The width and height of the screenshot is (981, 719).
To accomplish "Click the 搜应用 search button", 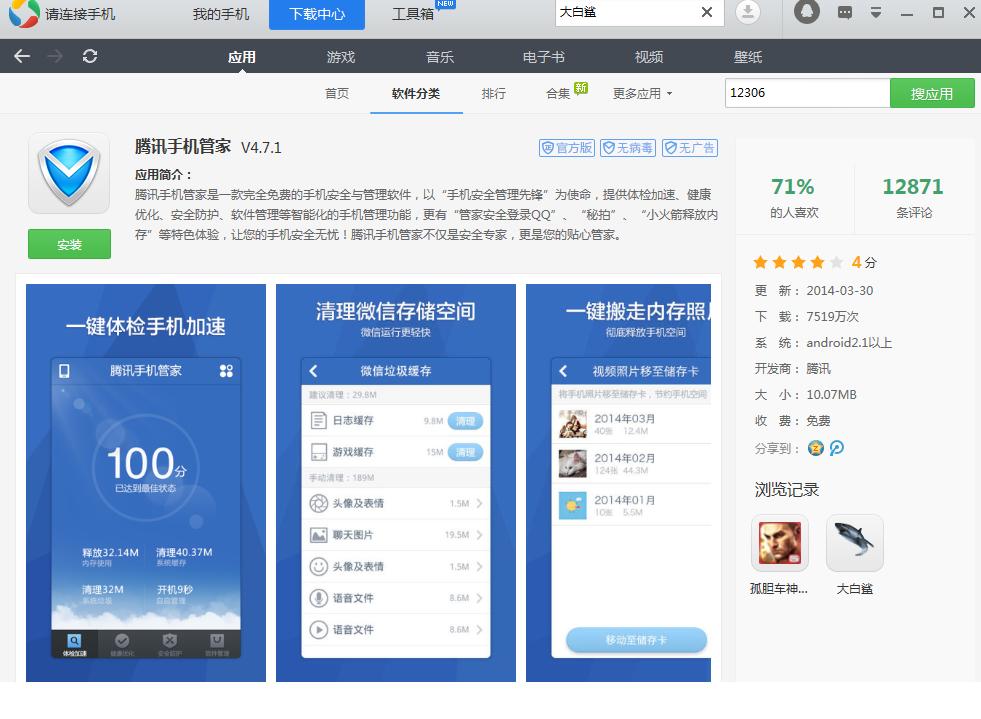I will pyautogui.click(x=932, y=93).
